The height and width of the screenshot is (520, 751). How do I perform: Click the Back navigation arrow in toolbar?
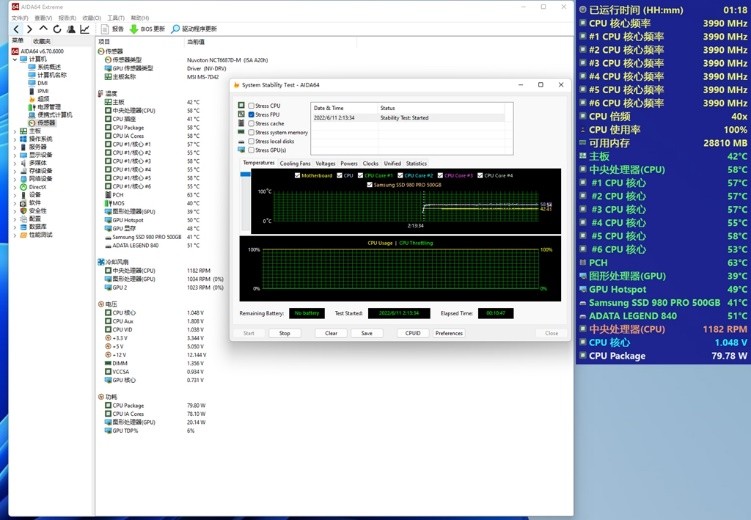16,30
